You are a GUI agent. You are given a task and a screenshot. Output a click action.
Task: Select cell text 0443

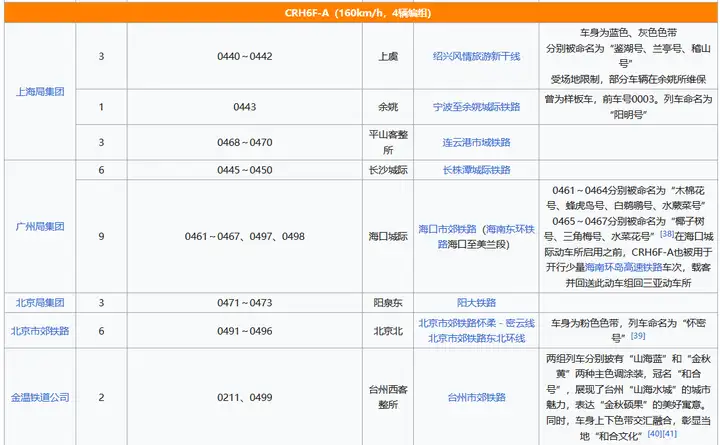(x=245, y=107)
